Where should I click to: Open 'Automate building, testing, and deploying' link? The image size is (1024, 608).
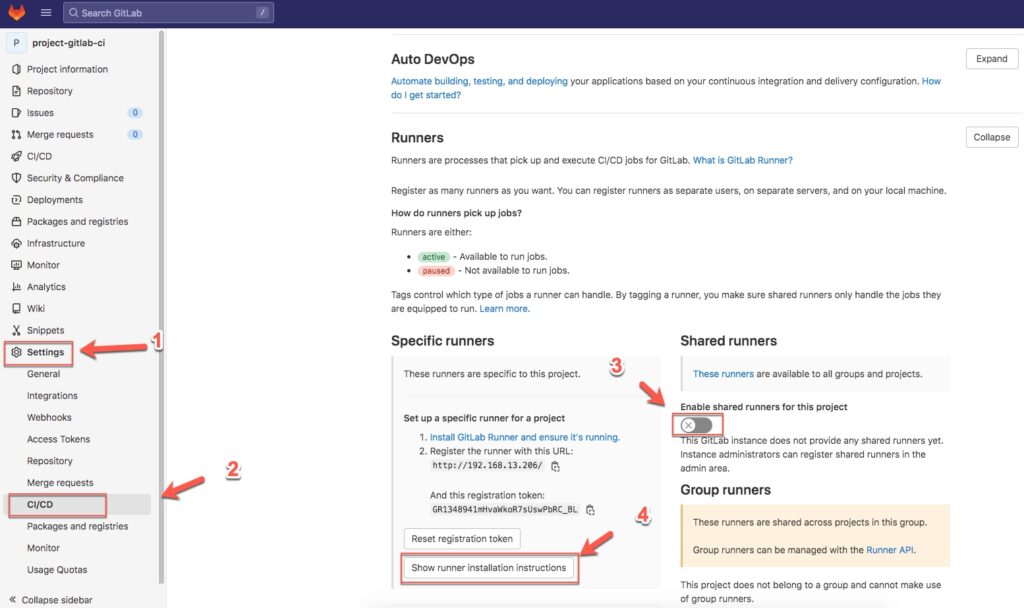coord(479,81)
